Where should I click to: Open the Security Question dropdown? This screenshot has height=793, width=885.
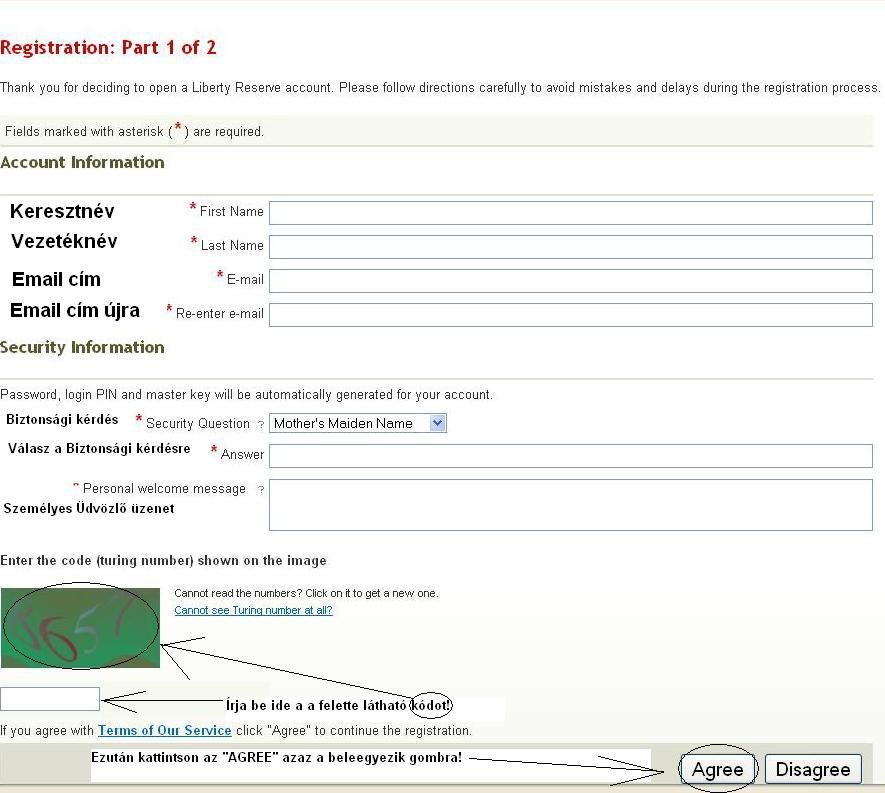pos(358,423)
